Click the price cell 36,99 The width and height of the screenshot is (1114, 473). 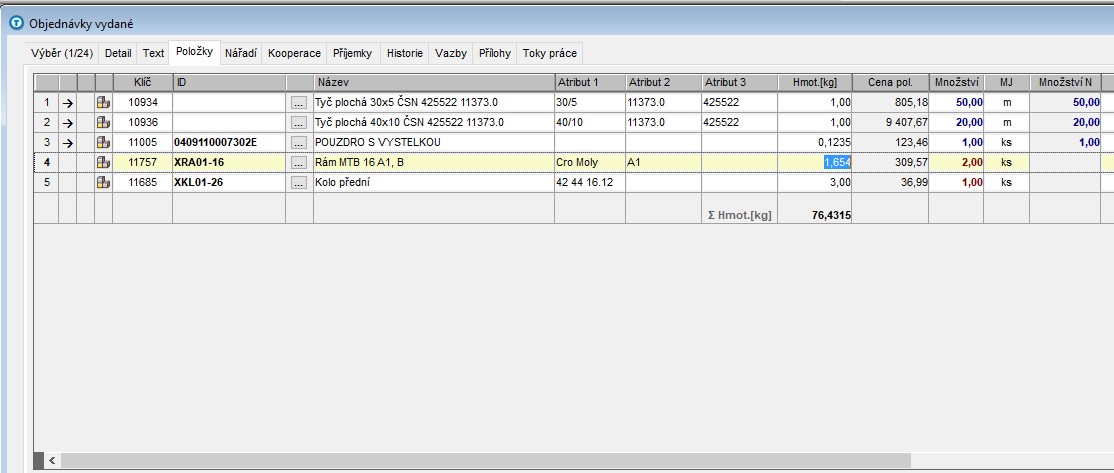(x=890, y=183)
